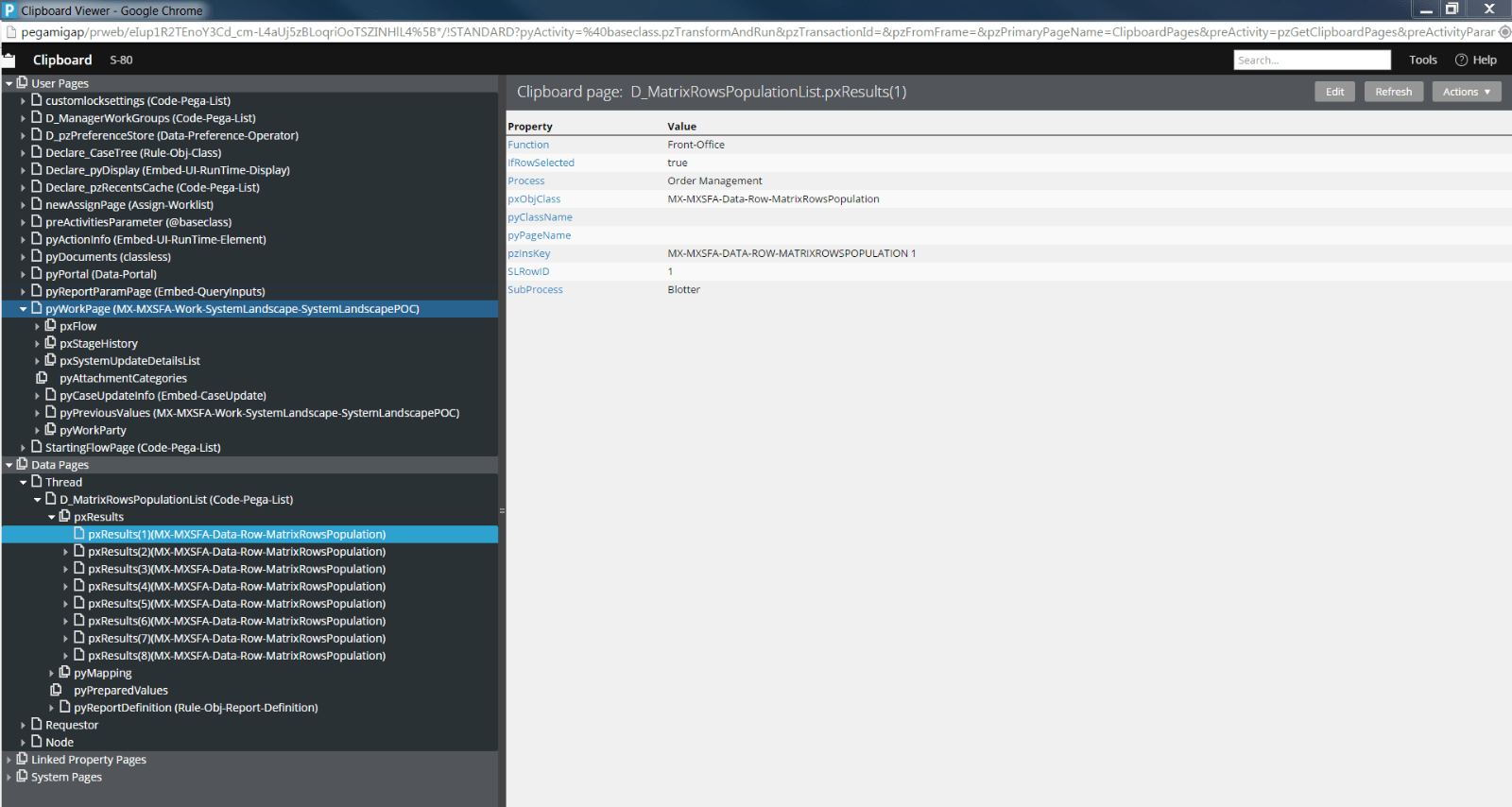Click the page icon beside pyReportDefinition

point(65,707)
